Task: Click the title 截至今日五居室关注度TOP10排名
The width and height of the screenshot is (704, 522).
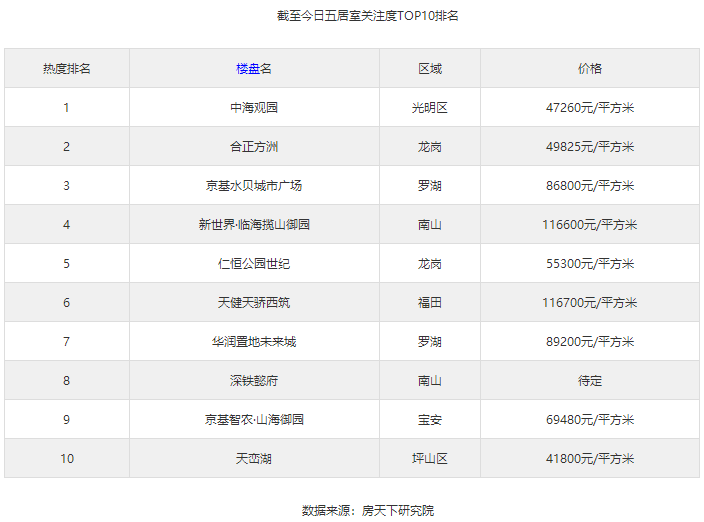Action: pos(353,16)
